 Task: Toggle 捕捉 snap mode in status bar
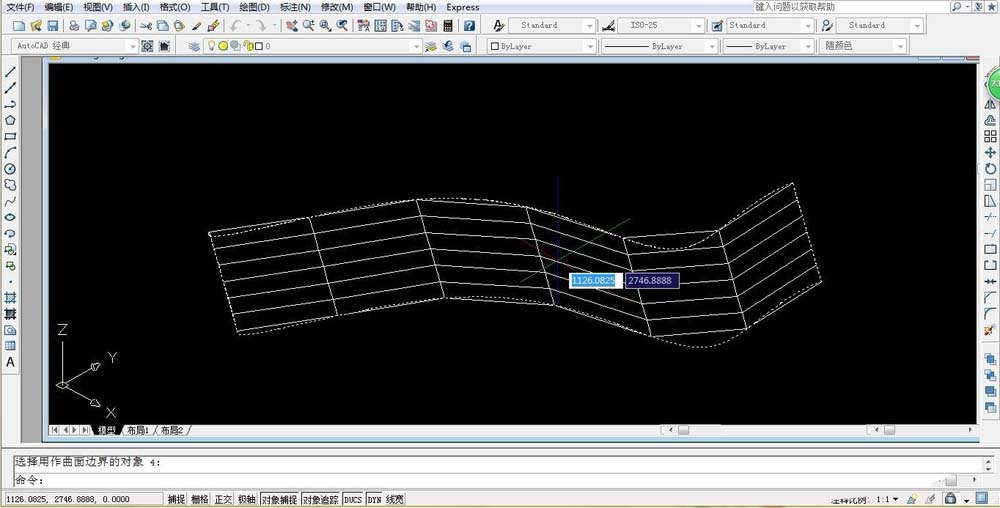click(176, 500)
